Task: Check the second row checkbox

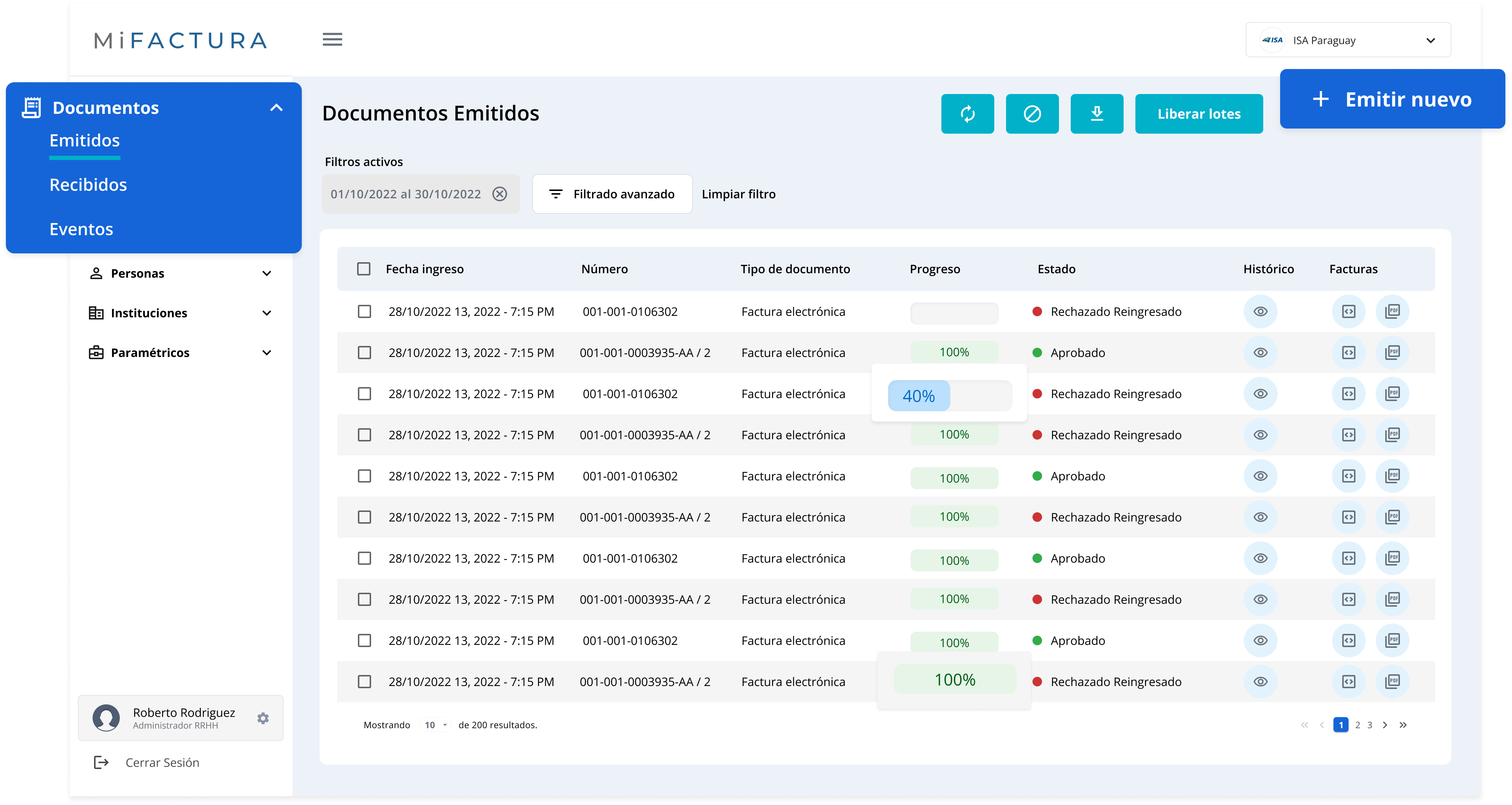Action: pyautogui.click(x=364, y=353)
